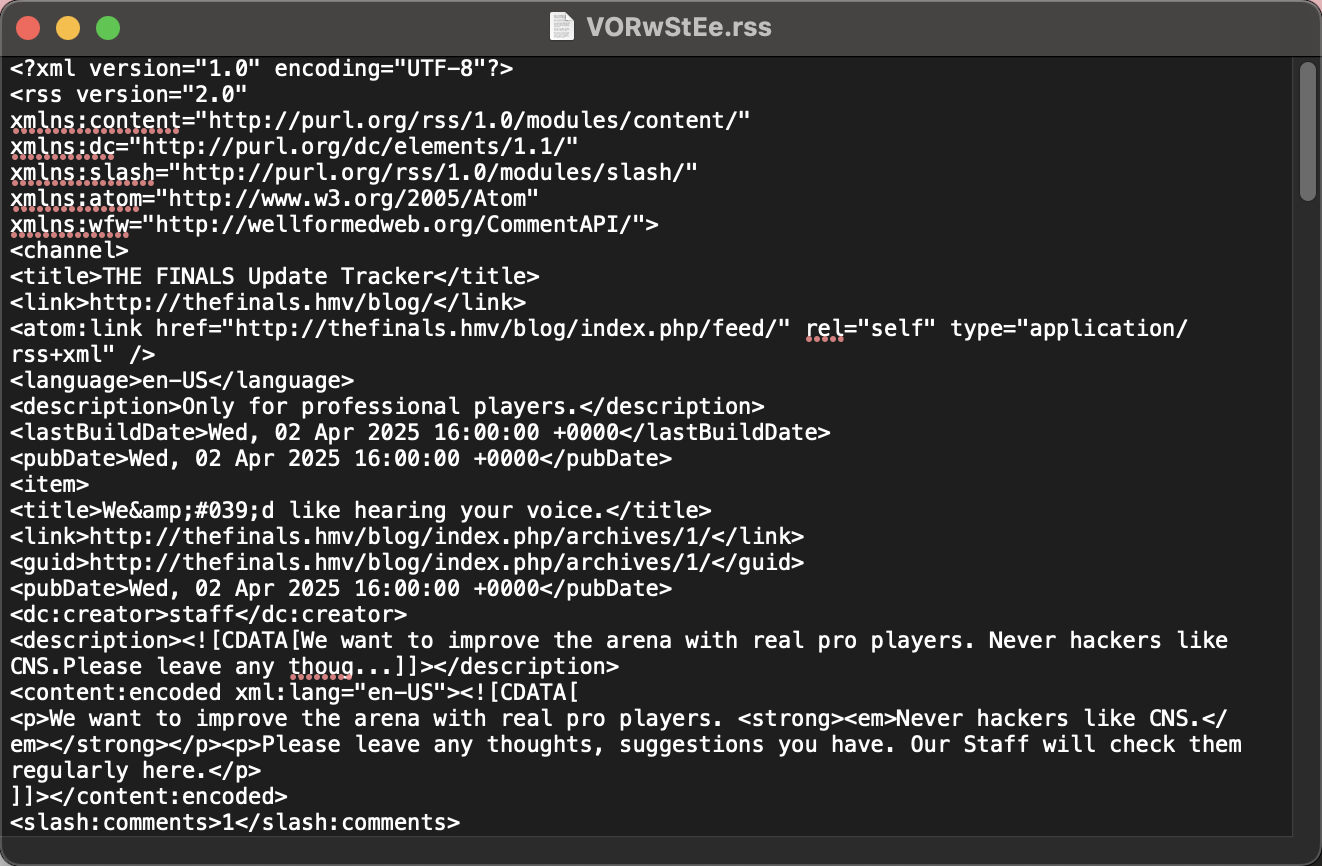Screen dimensions: 1322x866
Task: Minimize the window with yellow button
Action: point(68,28)
